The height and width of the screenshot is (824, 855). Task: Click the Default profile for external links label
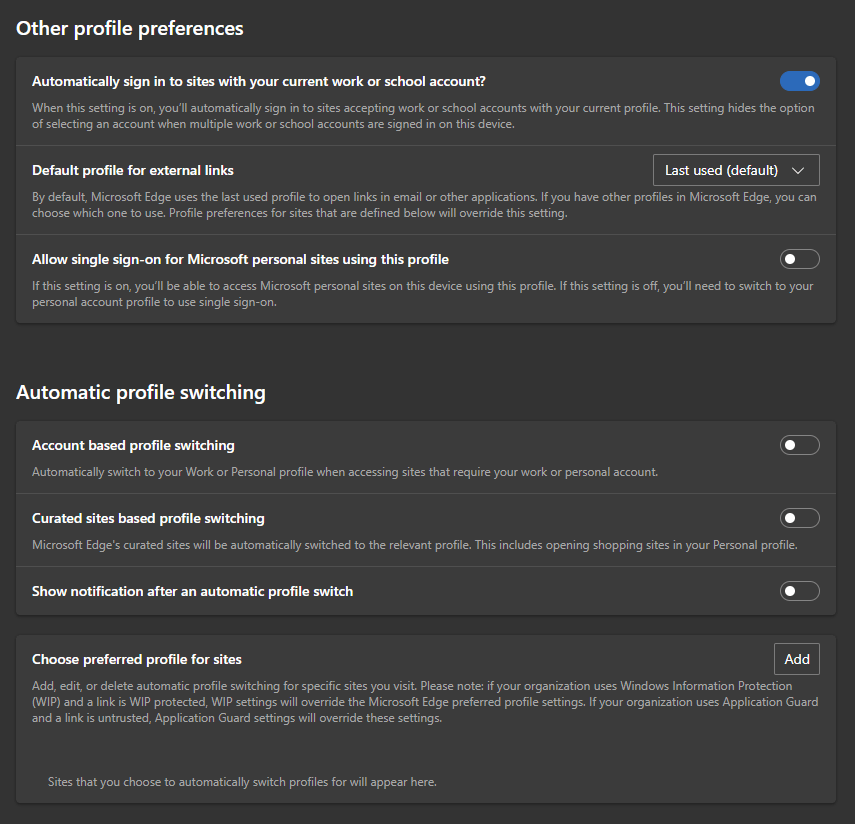point(133,170)
